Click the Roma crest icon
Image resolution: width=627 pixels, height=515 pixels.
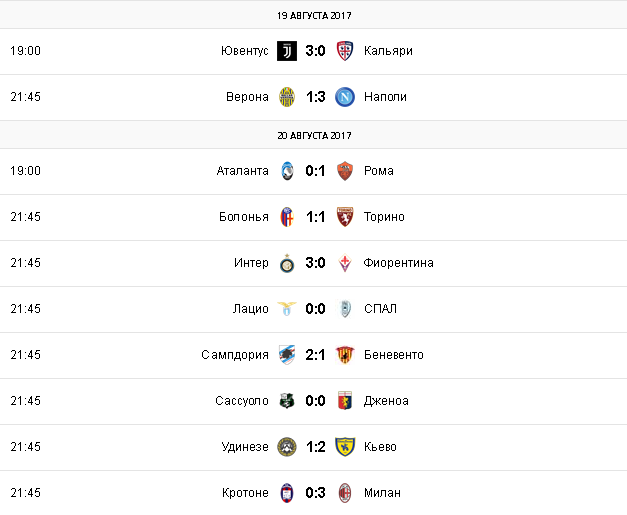point(345,171)
